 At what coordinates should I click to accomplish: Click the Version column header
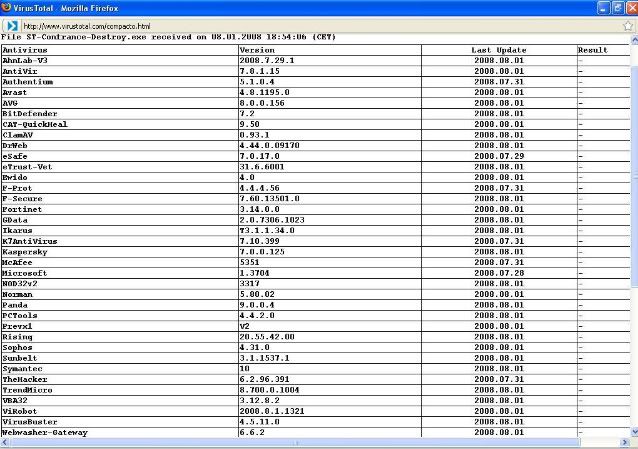(x=257, y=50)
